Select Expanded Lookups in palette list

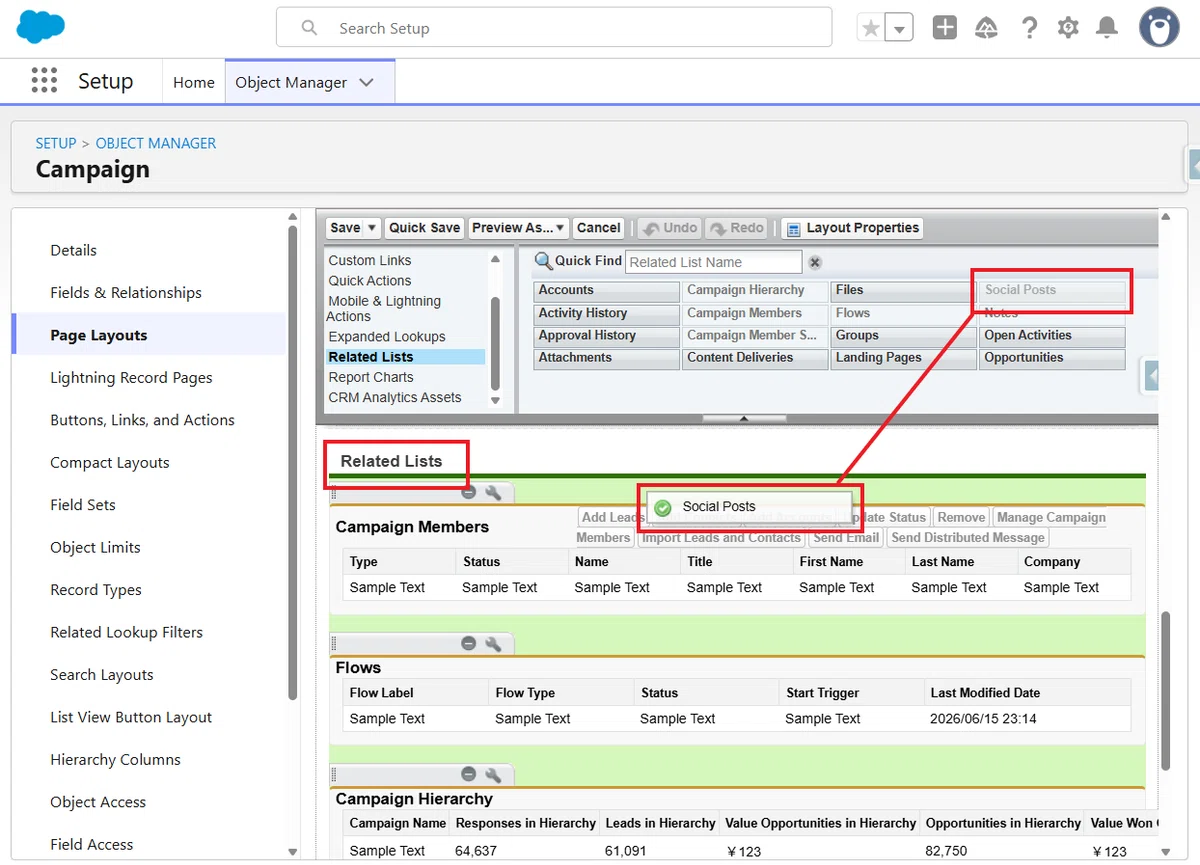coord(387,337)
